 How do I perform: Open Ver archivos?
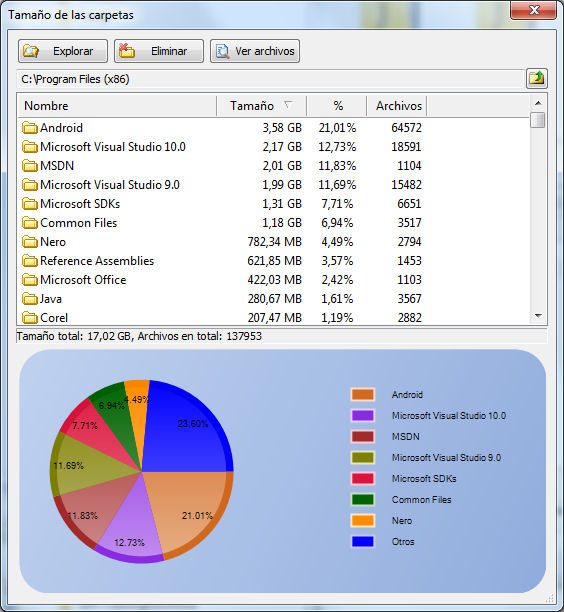(255, 51)
